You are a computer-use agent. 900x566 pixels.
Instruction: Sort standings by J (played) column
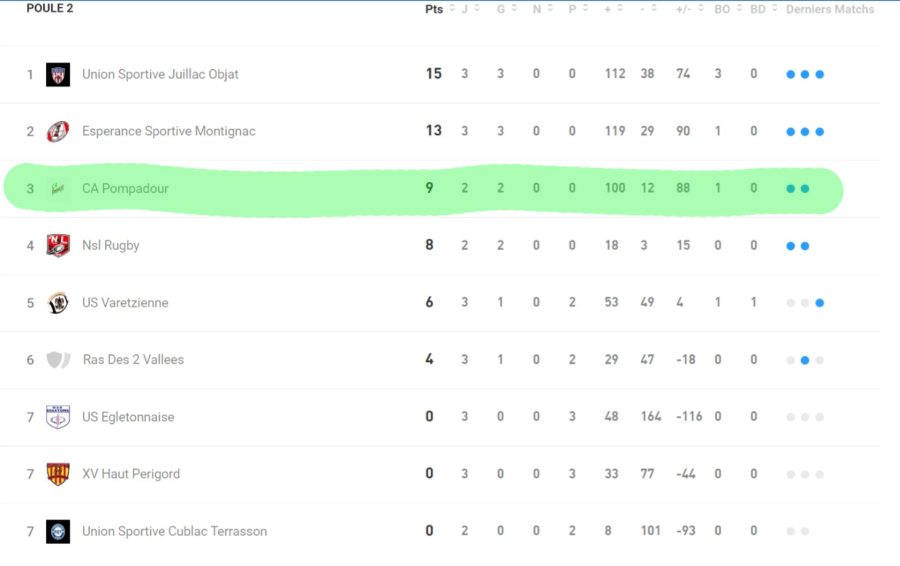(465, 9)
